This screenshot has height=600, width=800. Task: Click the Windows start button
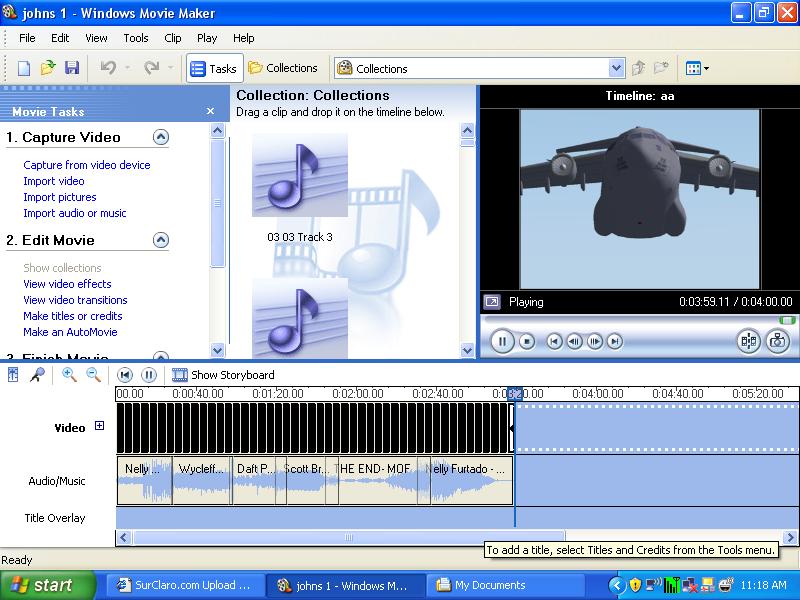pos(48,585)
